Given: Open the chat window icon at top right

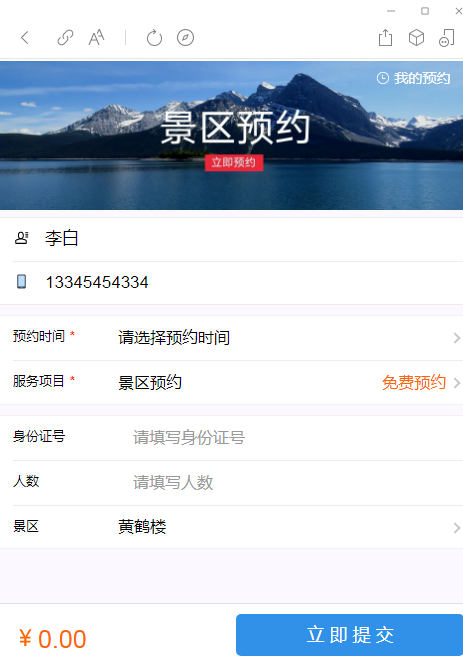Looking at the screenshot, I should 447,38.
